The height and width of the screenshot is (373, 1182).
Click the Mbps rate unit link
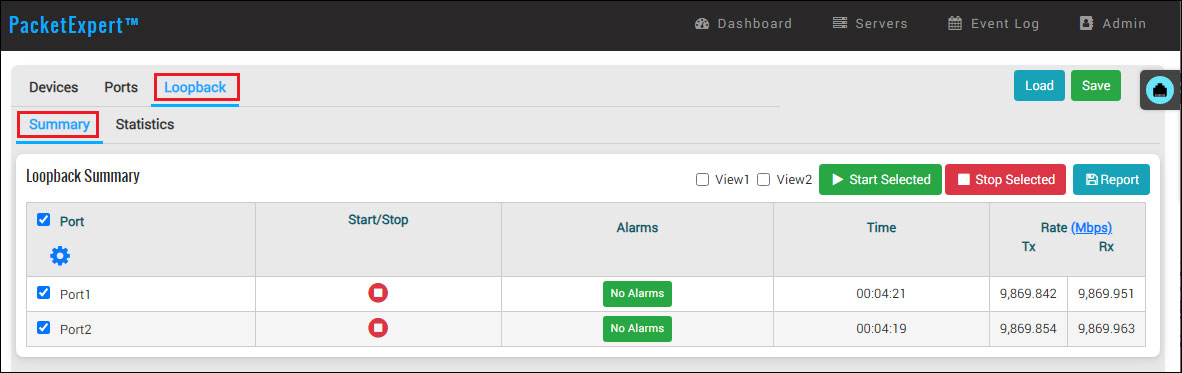(1092, 228)
